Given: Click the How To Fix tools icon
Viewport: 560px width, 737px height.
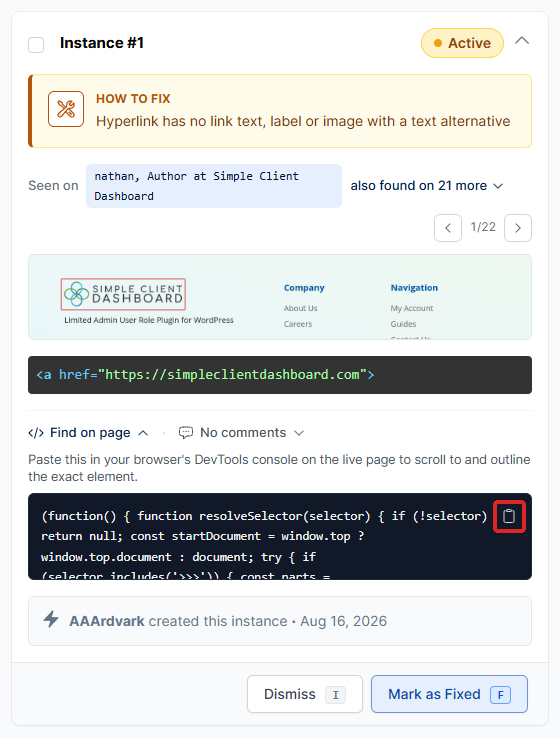Looking at the screenshot, I should (66, 109).
